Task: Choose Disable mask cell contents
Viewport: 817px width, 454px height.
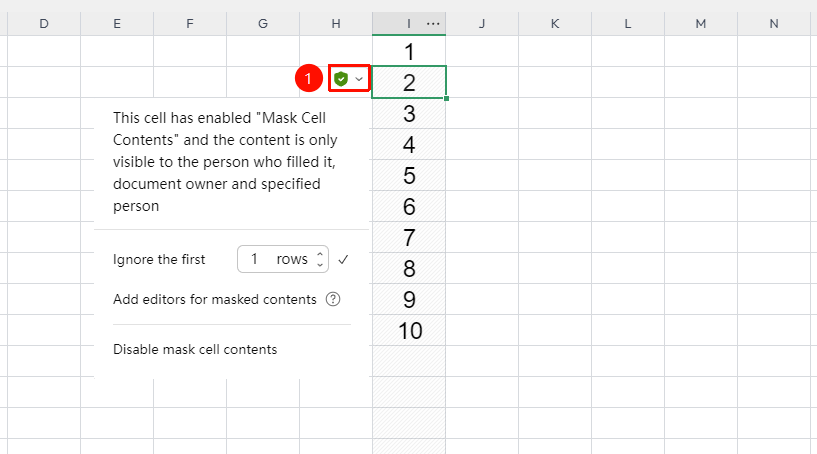Action: pyautogui.click(x=195, y=349)
